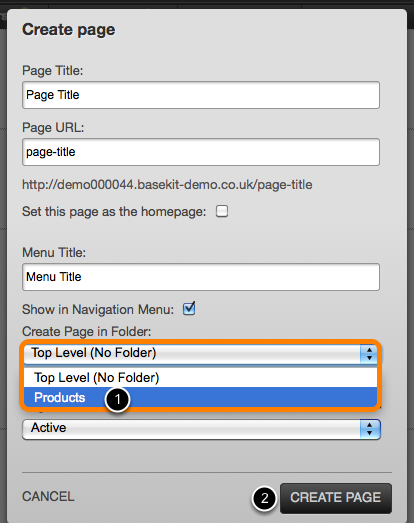Image resolution: width=414 pixels, height=523 pixels.
Task: Click the Set this page as the homepage label
Action: pyautogui.click(x=114, y=212)
